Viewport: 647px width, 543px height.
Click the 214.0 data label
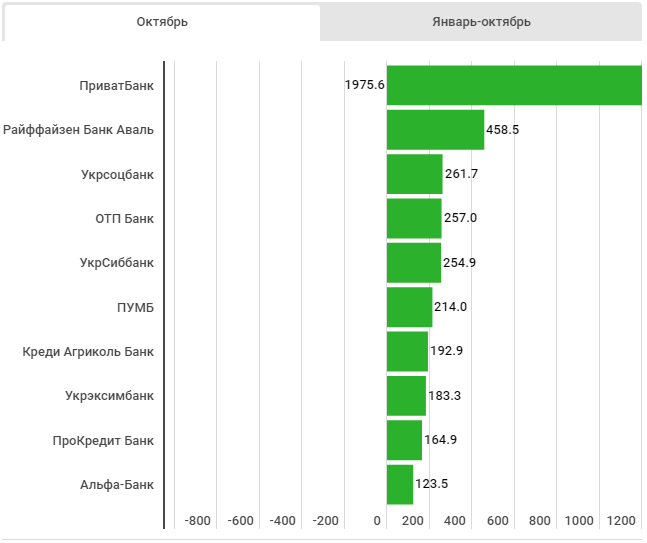pyautogui.click(x=450, y=307)
